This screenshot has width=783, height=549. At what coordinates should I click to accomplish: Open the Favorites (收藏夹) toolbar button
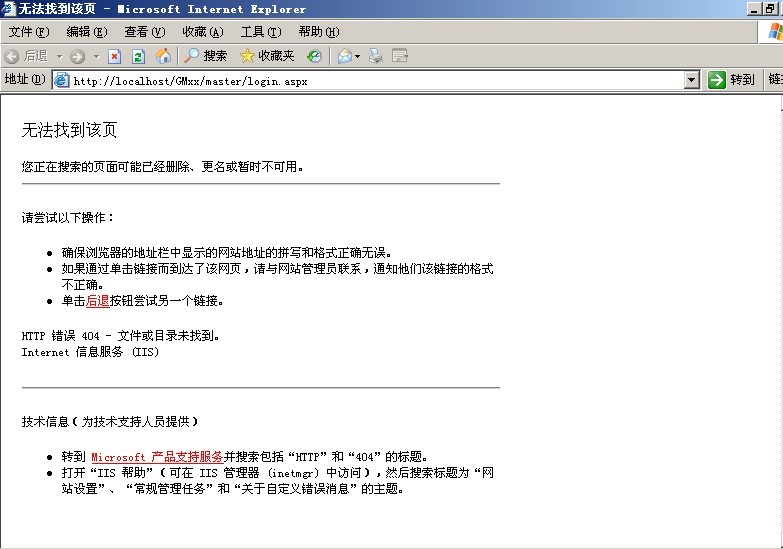point(267,56)
